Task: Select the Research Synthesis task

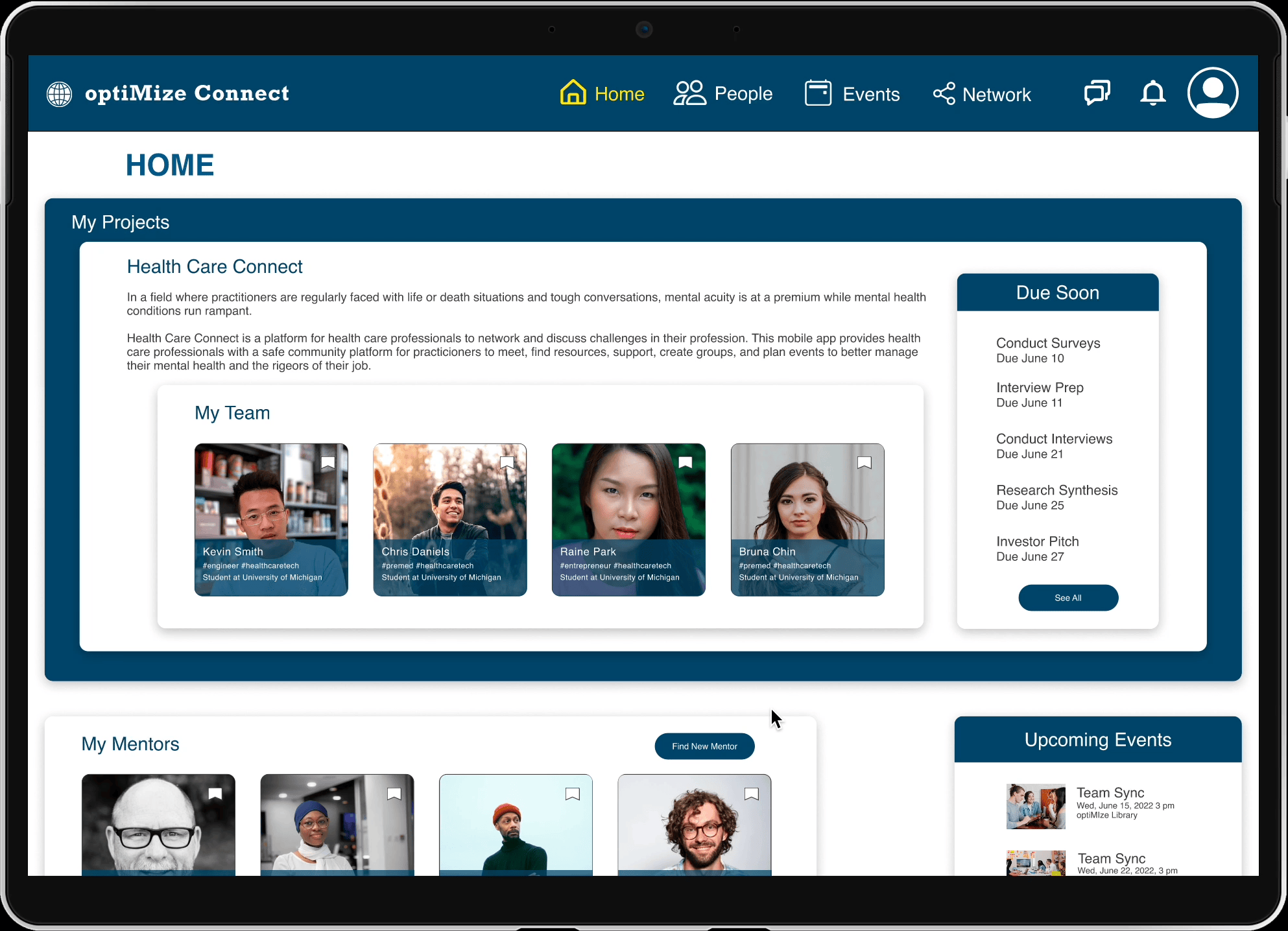Action: point(1056,490)
